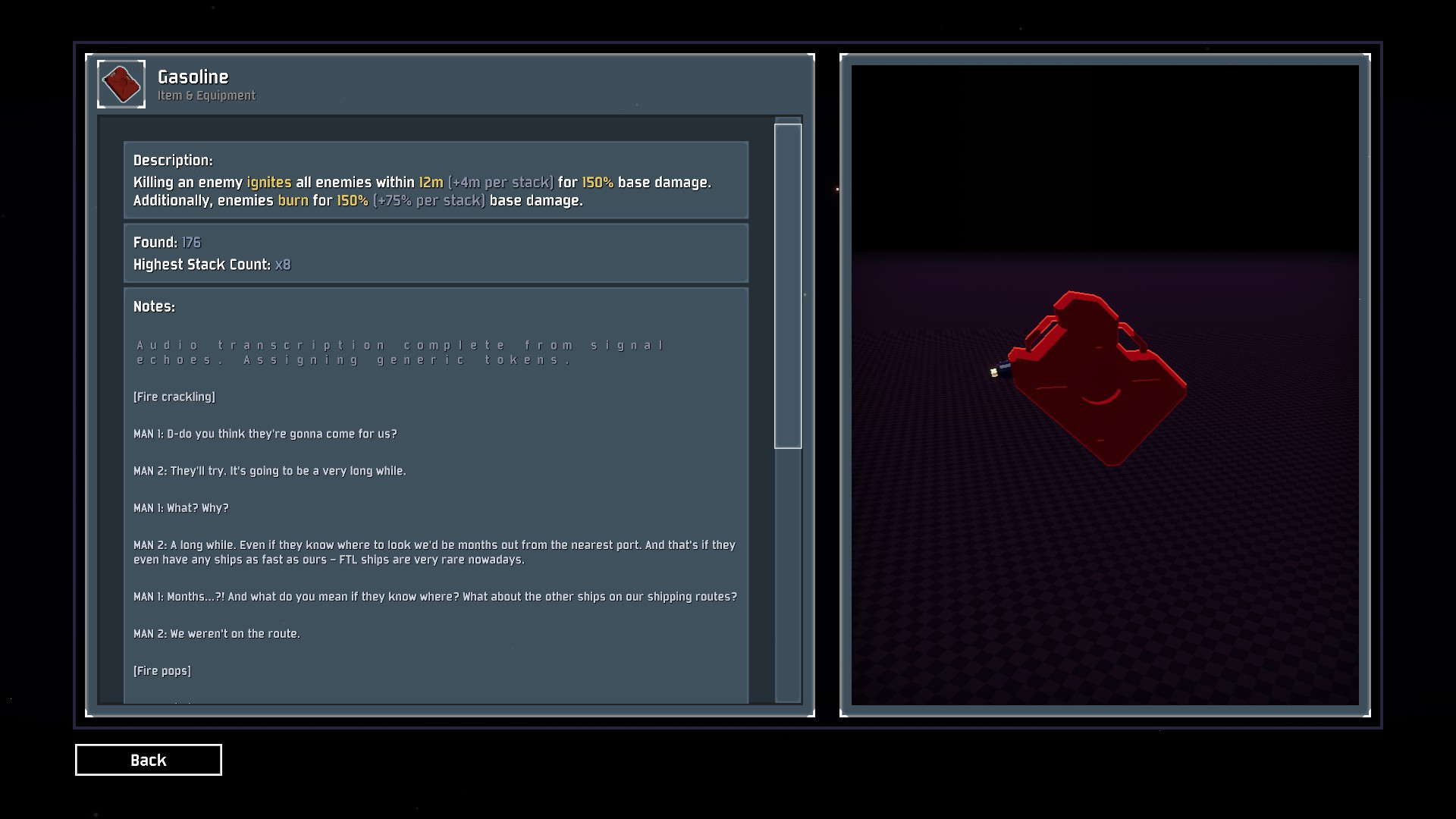Click the +75% per stack text
The width and height of the screenshot is (1456, 819).
point(428,201)
